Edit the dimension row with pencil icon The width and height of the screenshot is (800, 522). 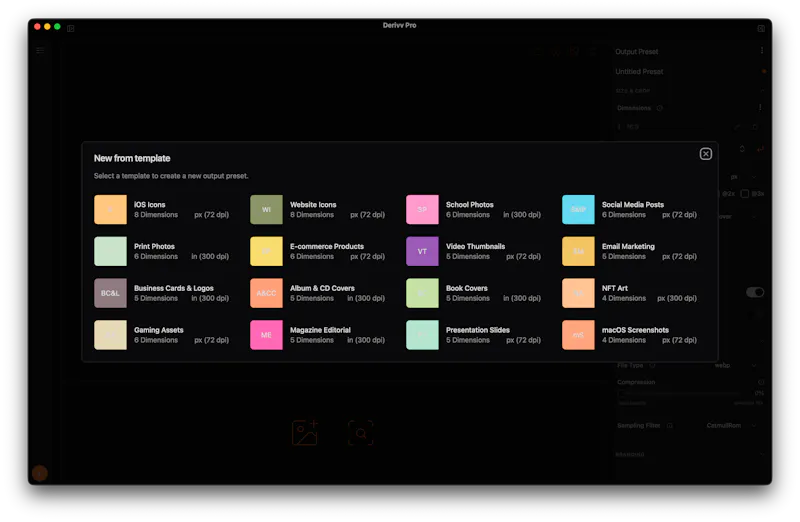pos(737,127)
